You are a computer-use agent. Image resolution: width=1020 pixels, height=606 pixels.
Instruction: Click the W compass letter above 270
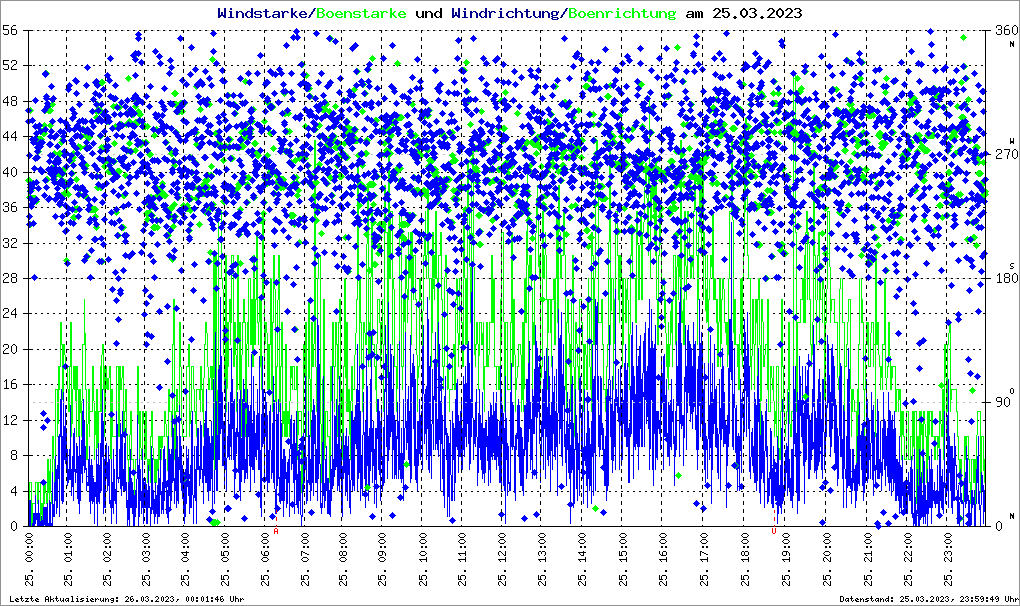(x=1012, y=141)
